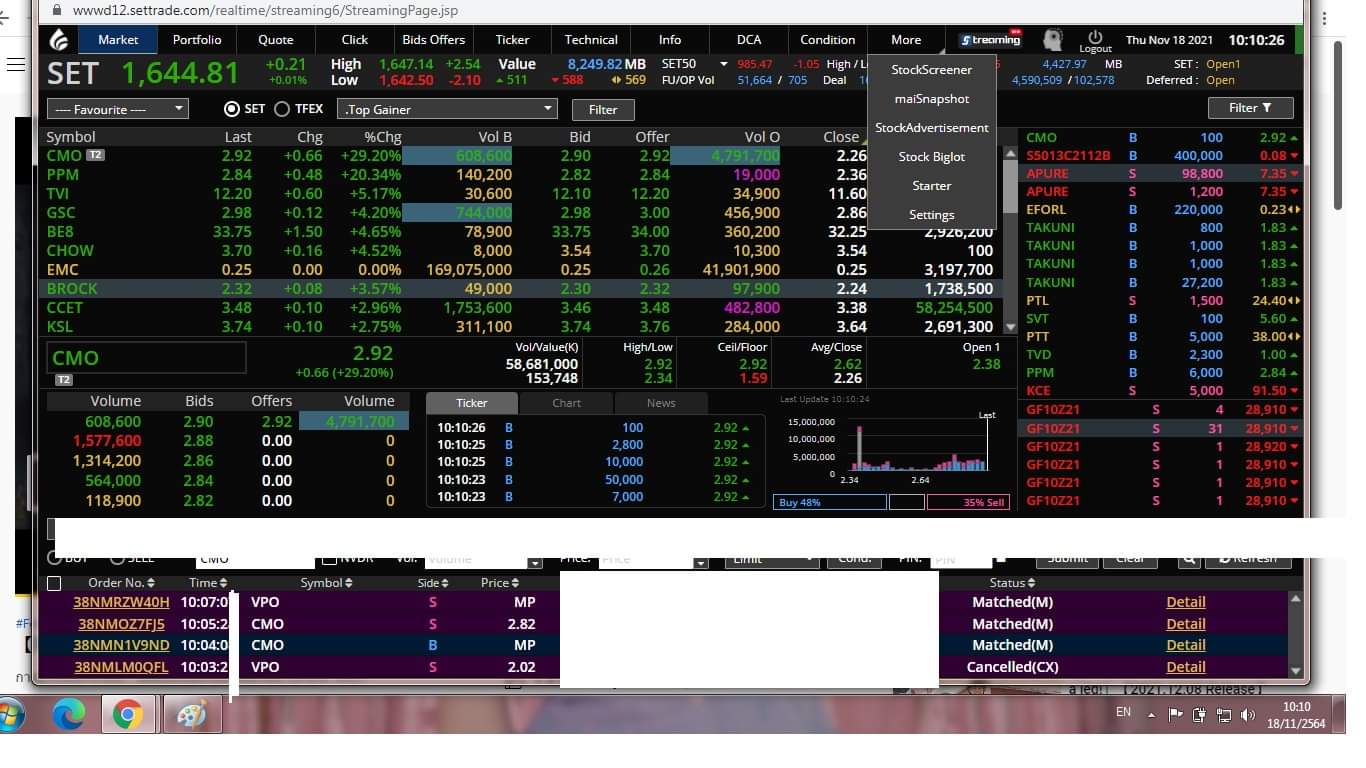This screenshot has height=768, width=1366.
Task: Sort orders using Symbol column arrows
Action: pyautogui.click(x=349, y=583)
